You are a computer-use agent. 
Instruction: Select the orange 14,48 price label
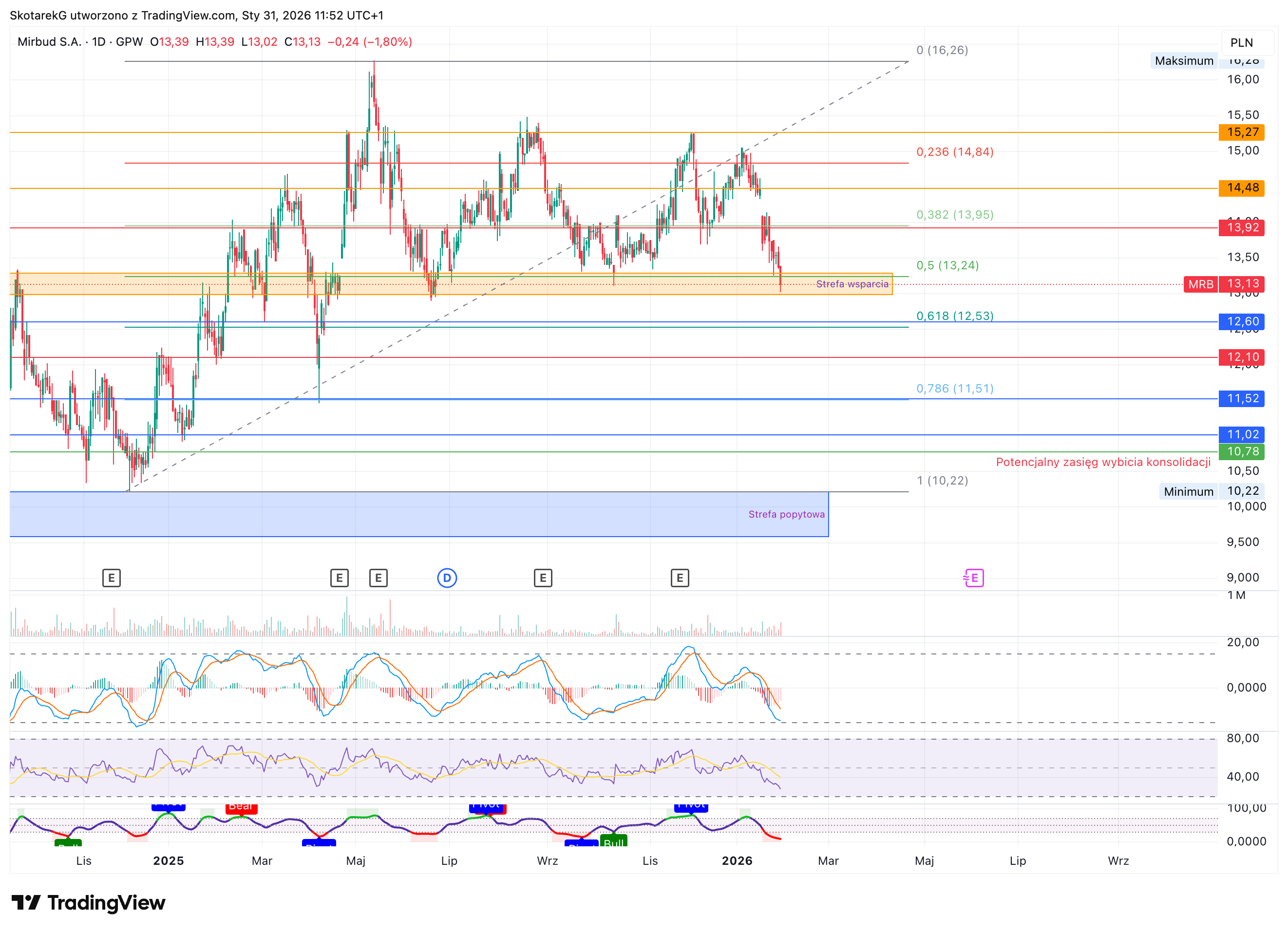coord(1241,188)
